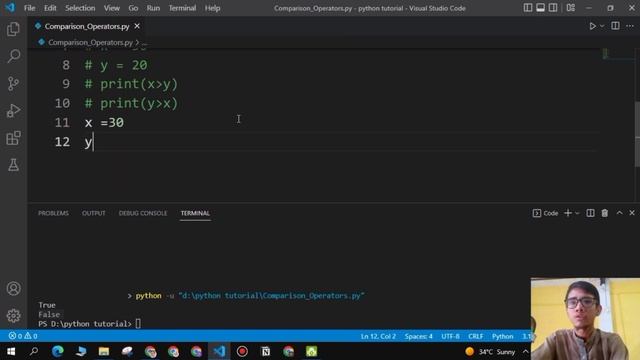Open the Customize Layout button
Viewport: 640px width, 360px height.
tap(571, 8)
